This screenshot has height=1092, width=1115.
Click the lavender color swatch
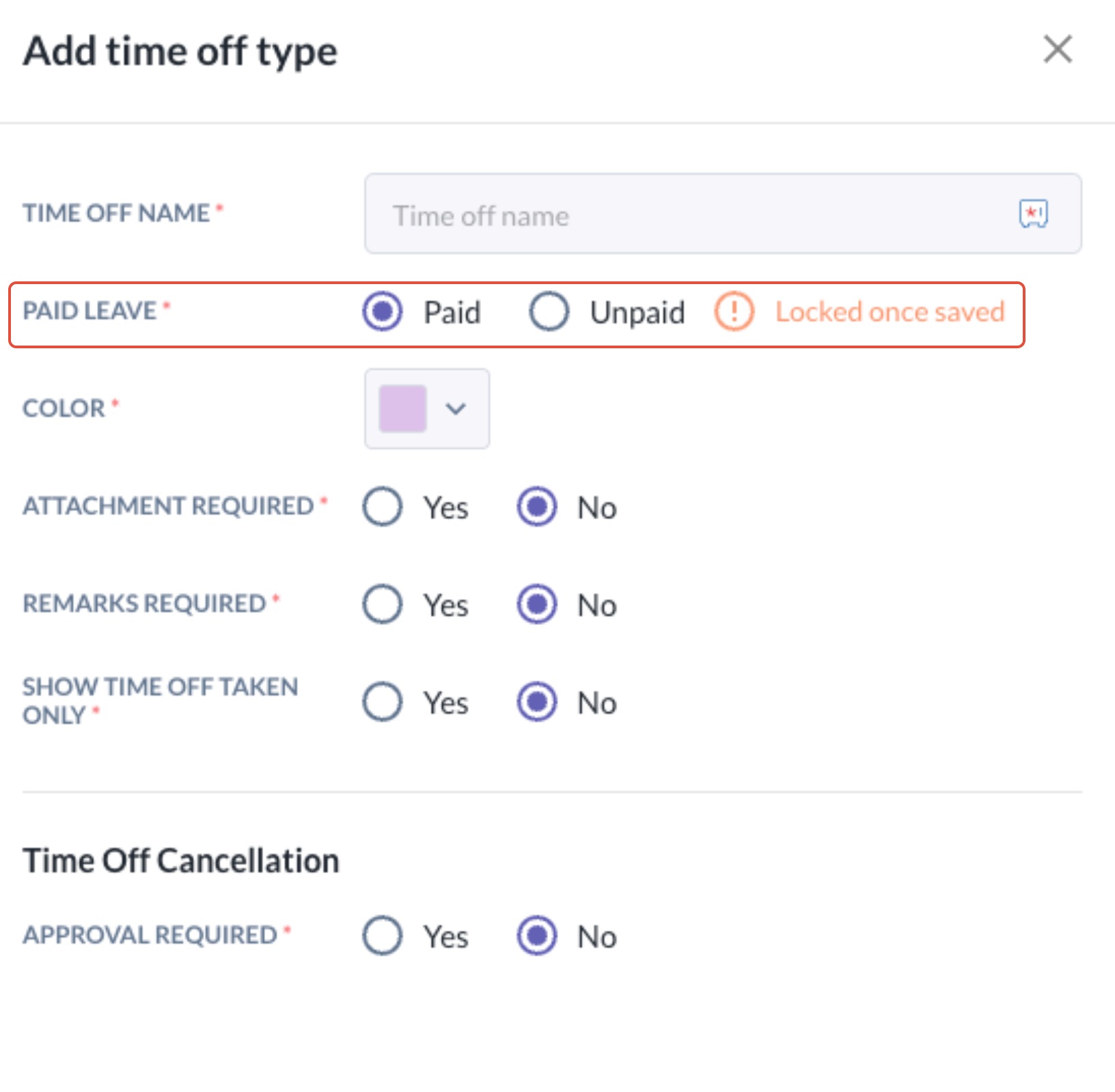click(x=402, y=408)
